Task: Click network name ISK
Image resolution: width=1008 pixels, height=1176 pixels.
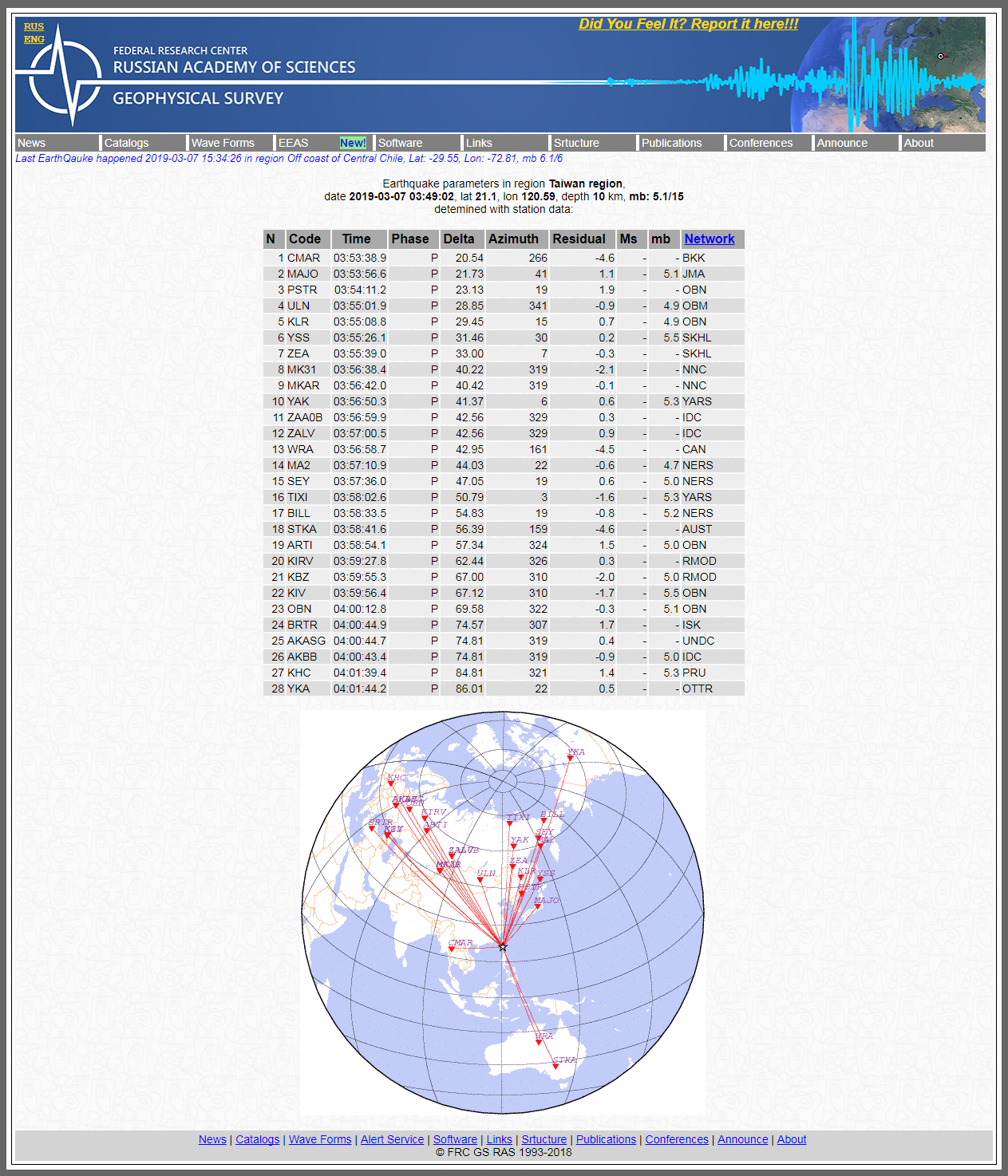Action: tap(691, 625)
